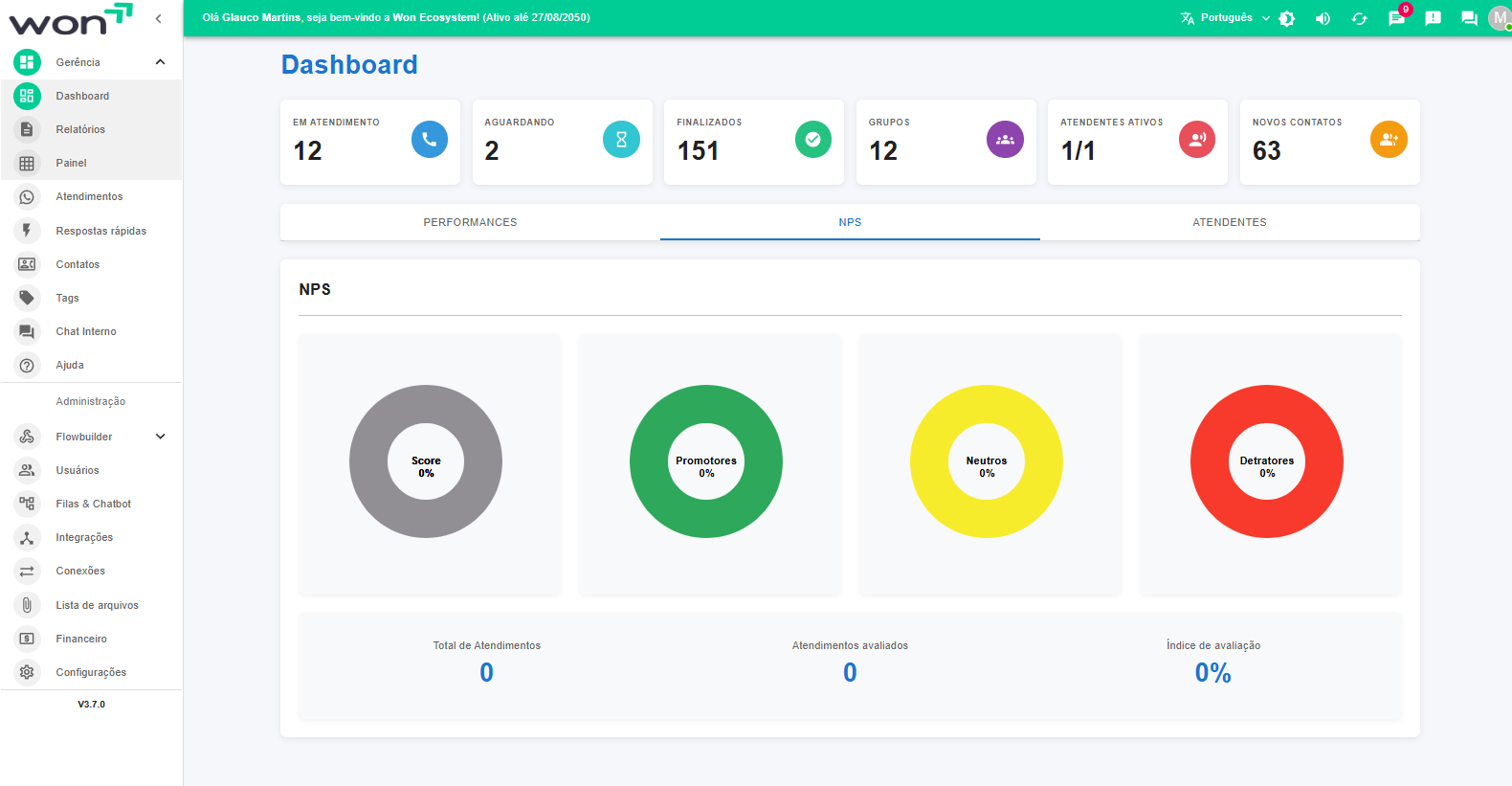The image size is (1512, 786).
Task: Go to Atendimentos via WhatsApp icon
Action: pos(27,197)
